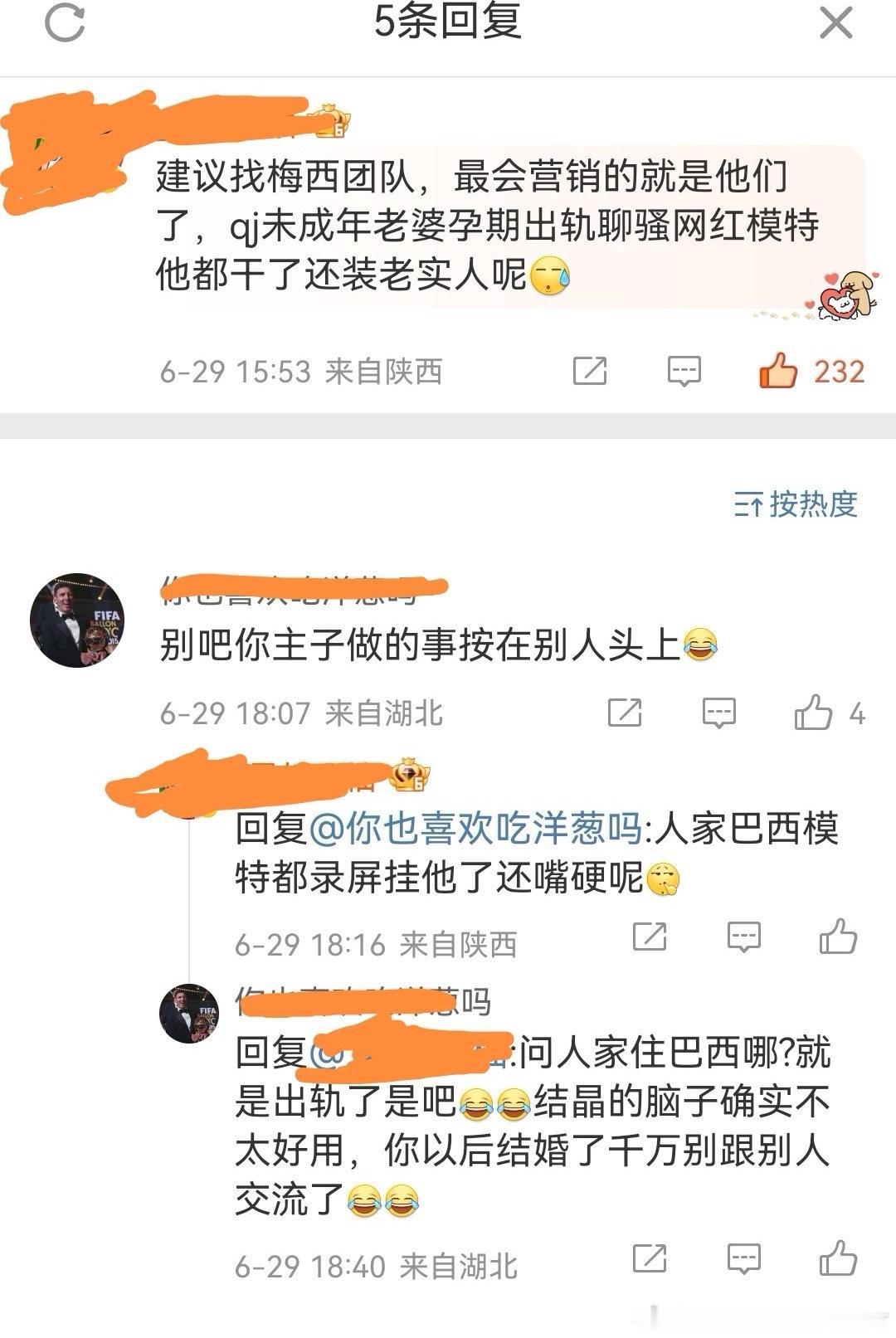
Task: Open the @你也喜欢吃洋葱吗 mention link
Action: coord(475,829)
